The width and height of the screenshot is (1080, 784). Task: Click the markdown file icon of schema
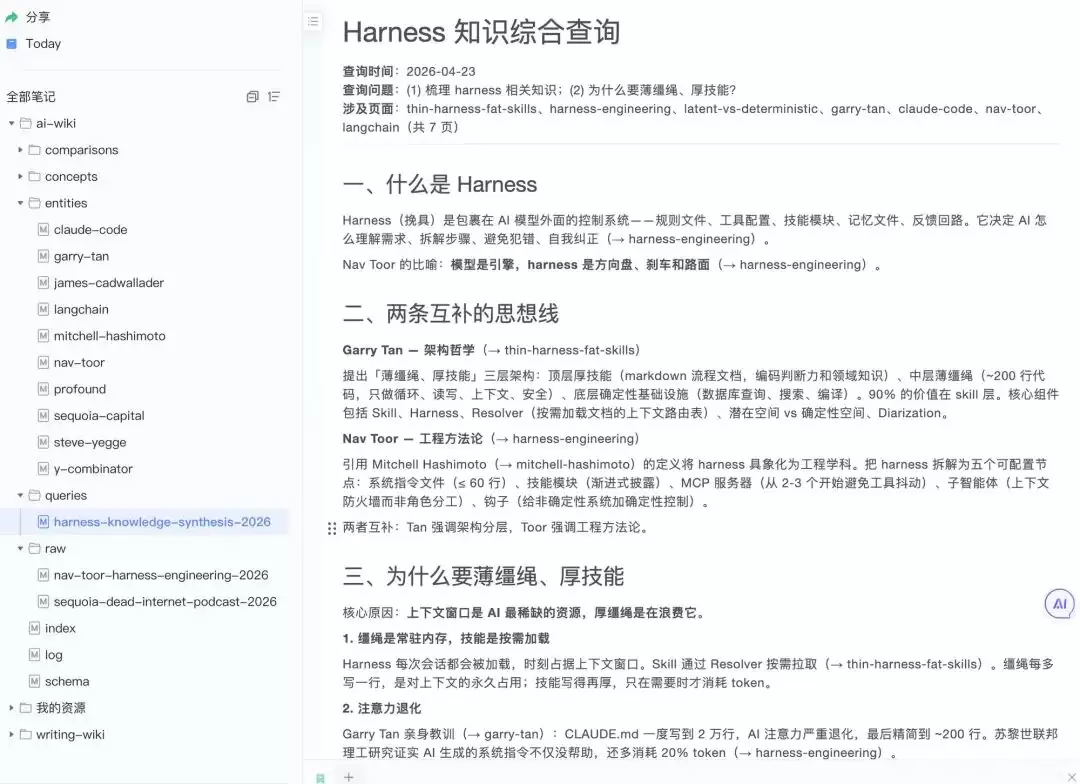click(34, 681)
